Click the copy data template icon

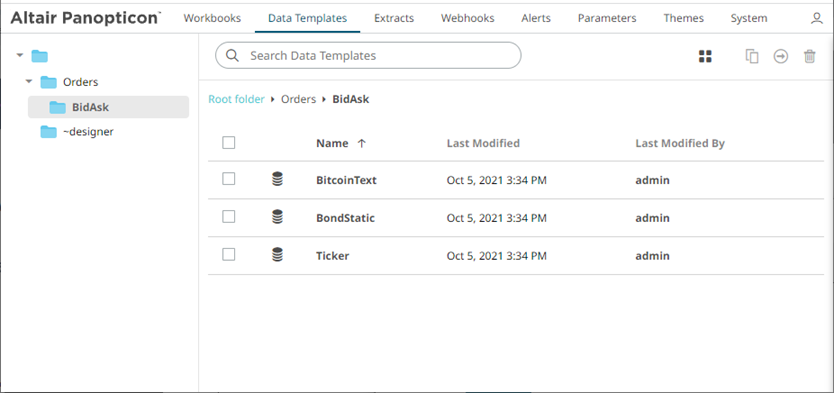coord(752,56)
